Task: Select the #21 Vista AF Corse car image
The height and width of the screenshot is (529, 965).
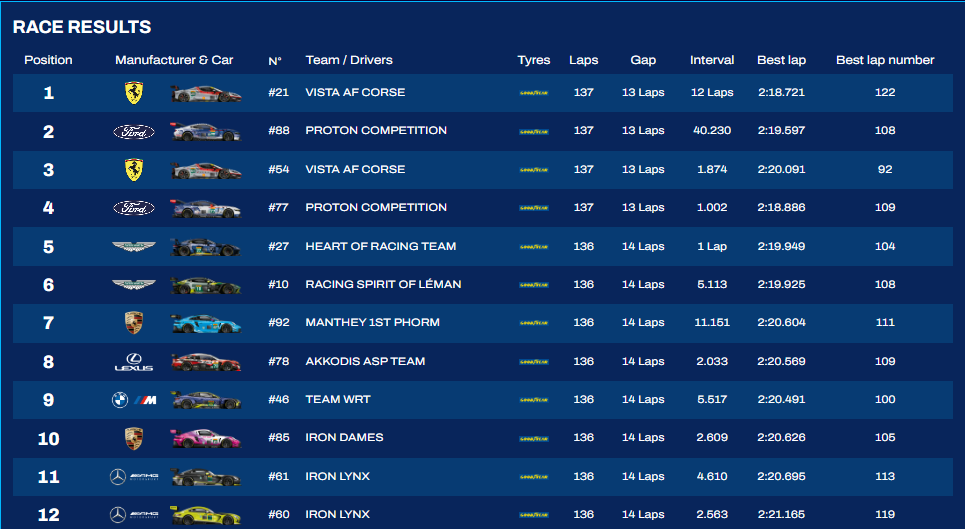Action: (206, 93)
